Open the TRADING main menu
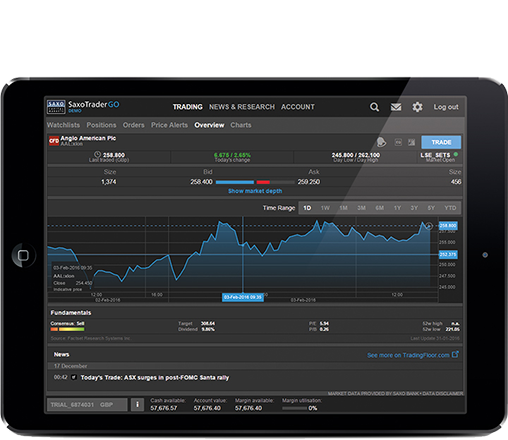The height and width of the screenshot is (440, 508). pos(188,107)
